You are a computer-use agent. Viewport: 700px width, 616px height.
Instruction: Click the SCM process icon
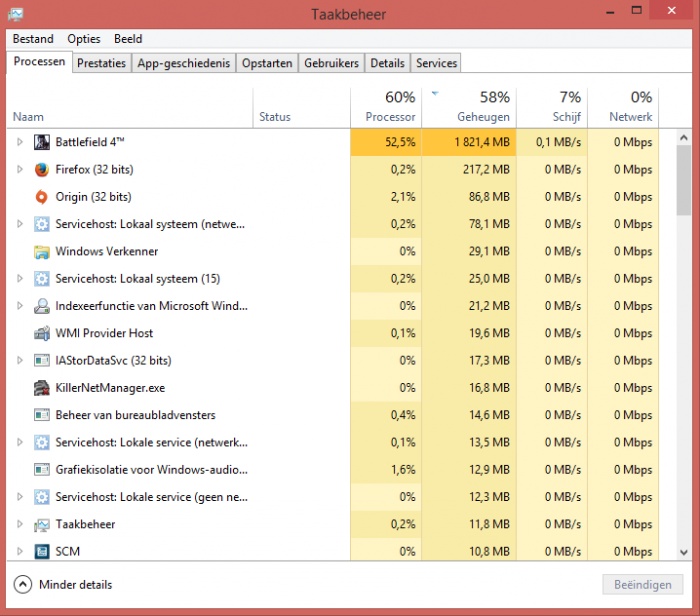click(42, 552)
